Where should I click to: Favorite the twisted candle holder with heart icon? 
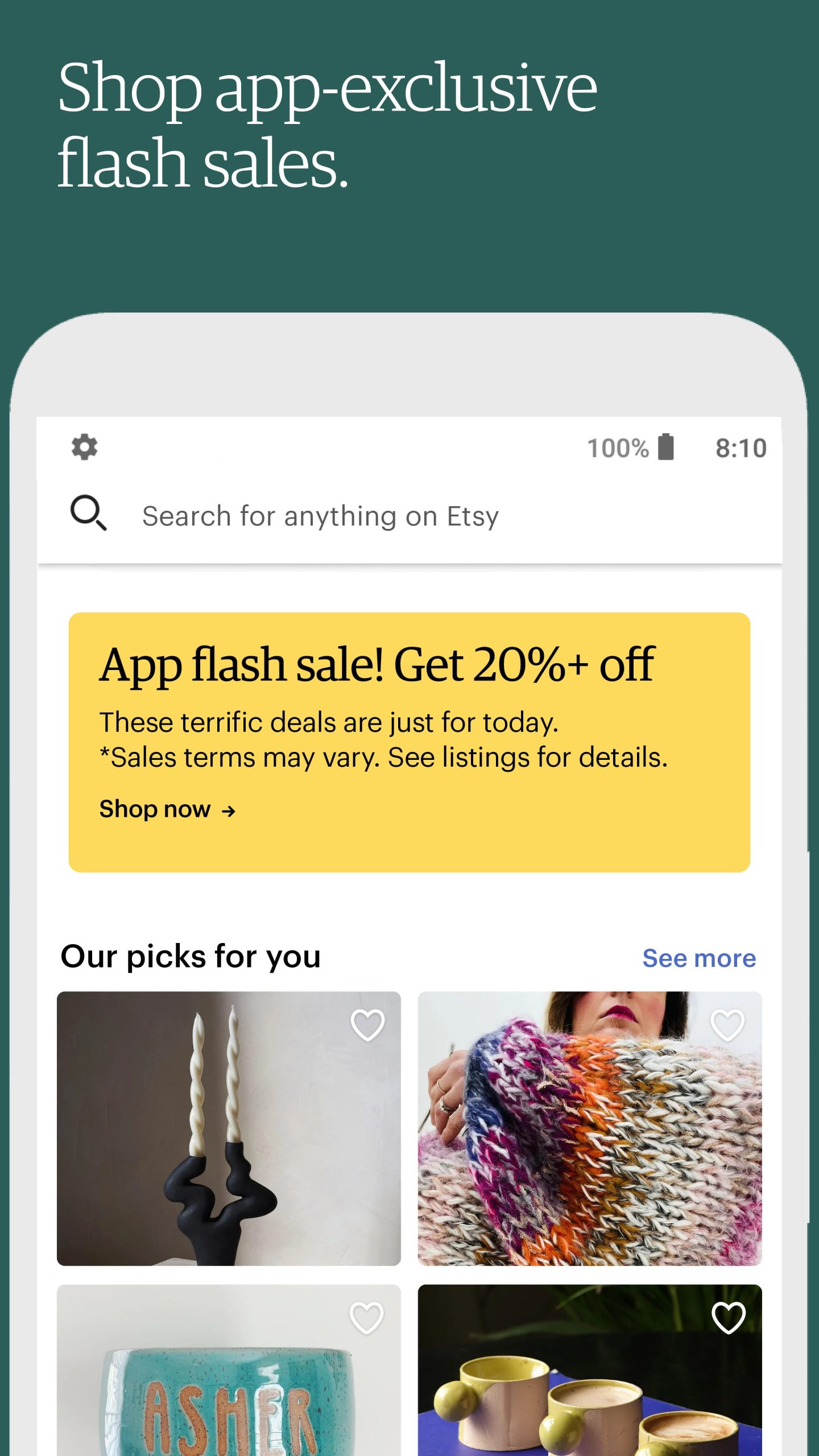tap(367, 1025)
